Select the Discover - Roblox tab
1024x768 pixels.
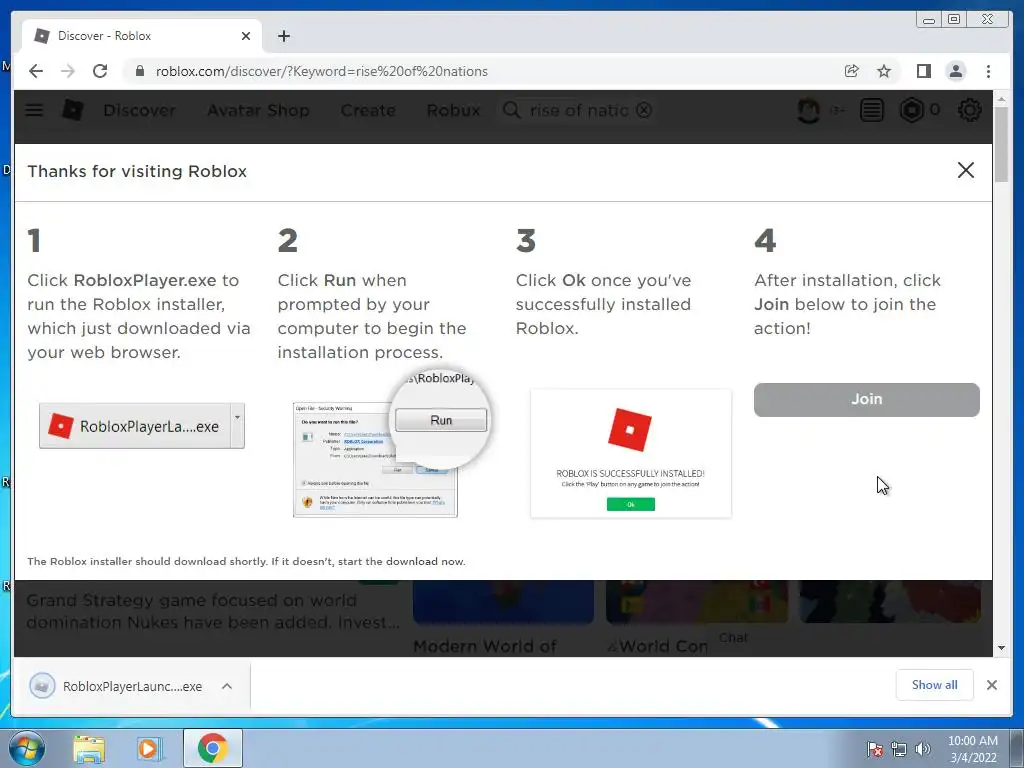click(142, 36)
